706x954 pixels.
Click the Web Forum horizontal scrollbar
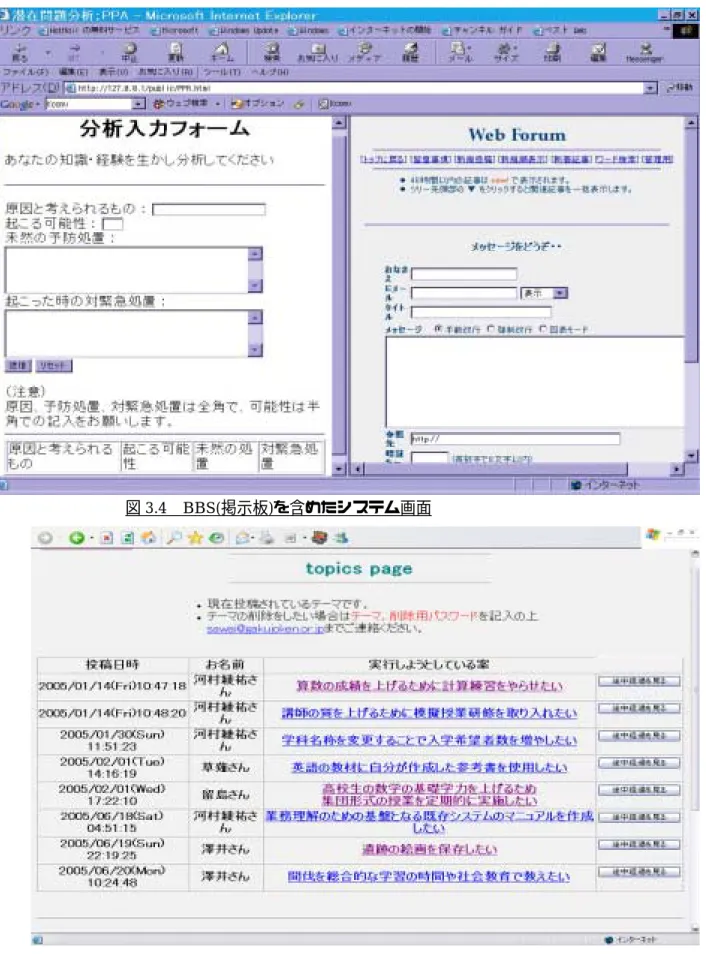pos(517,469)
